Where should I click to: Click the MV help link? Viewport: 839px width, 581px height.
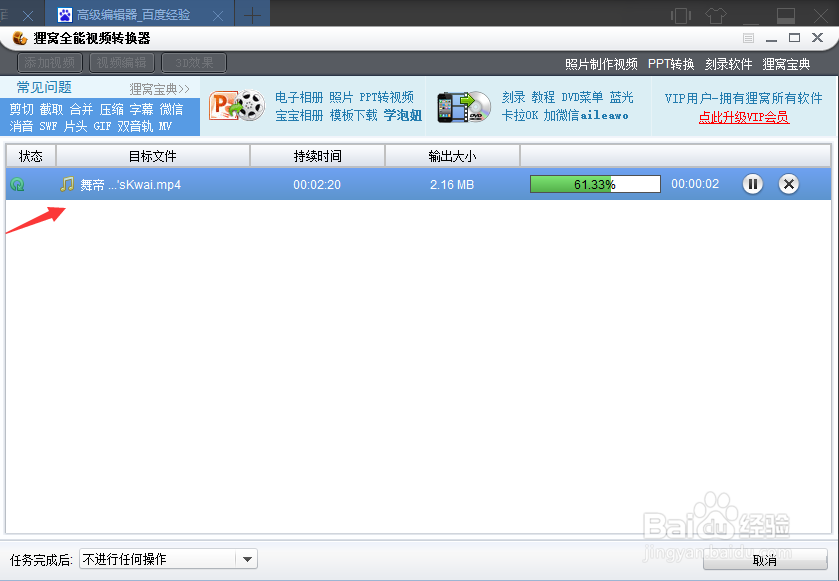(165, 126)
